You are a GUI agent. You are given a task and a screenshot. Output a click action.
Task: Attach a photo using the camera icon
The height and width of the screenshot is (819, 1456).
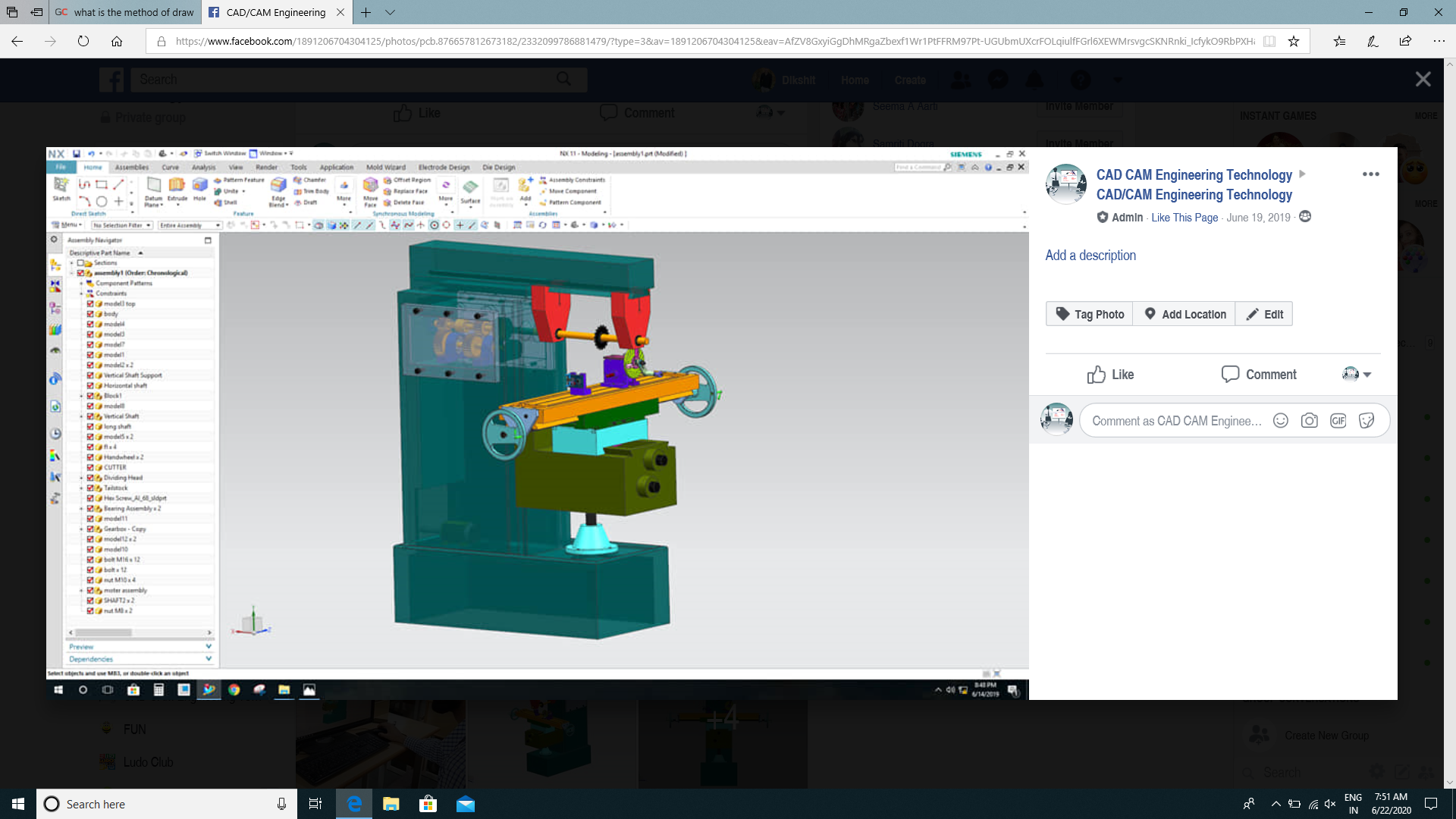1309,421
